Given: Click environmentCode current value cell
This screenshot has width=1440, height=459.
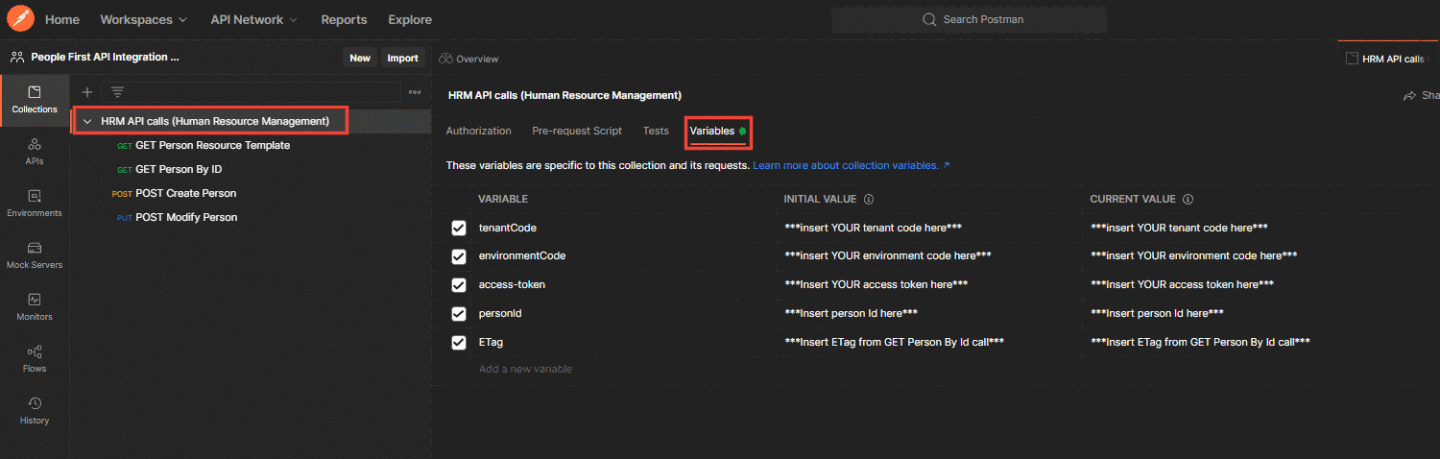Looking at the screenshot, I should point(1193,256).
